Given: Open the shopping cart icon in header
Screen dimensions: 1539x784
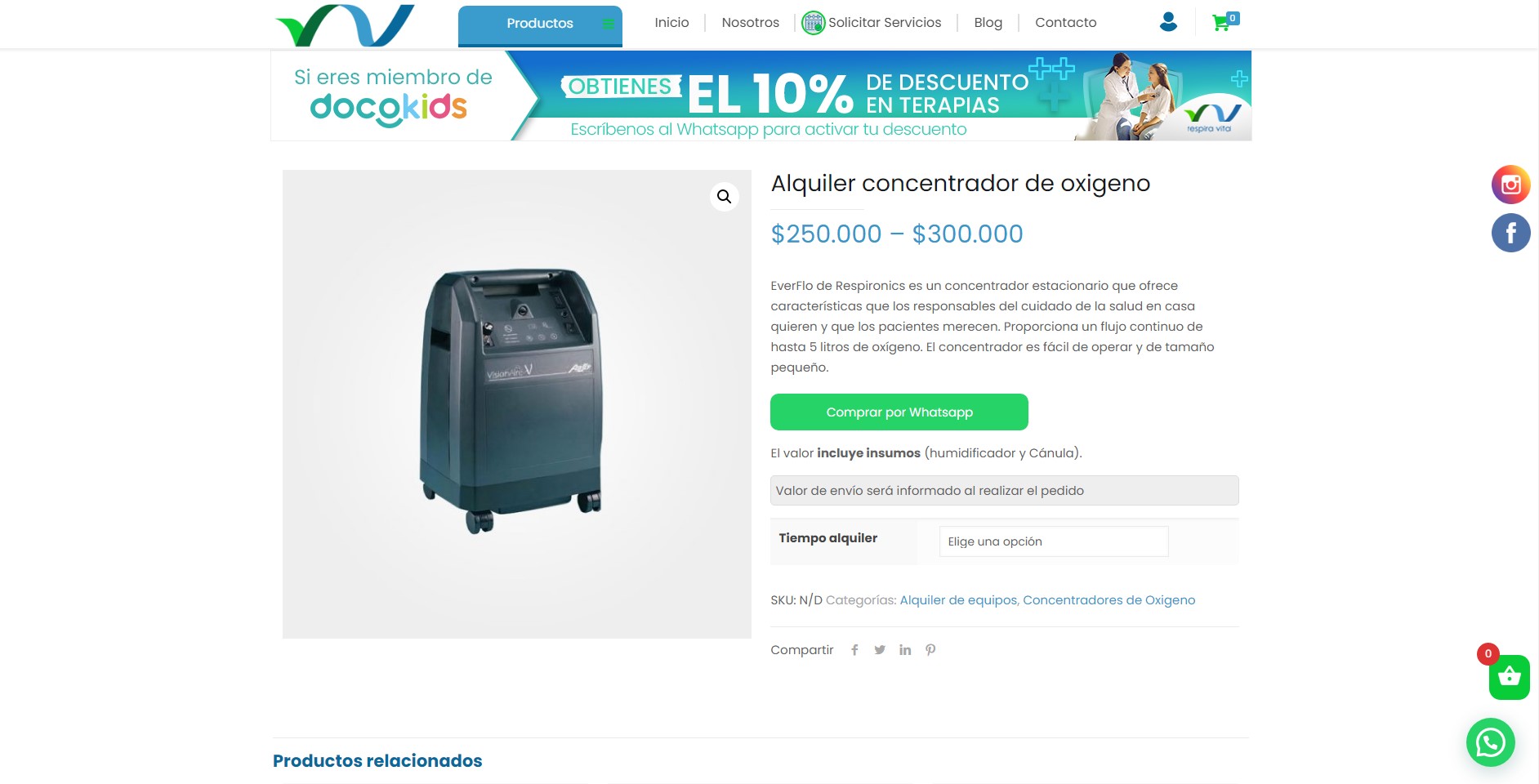Looking at the screenshot, I should coord(1225,22).
